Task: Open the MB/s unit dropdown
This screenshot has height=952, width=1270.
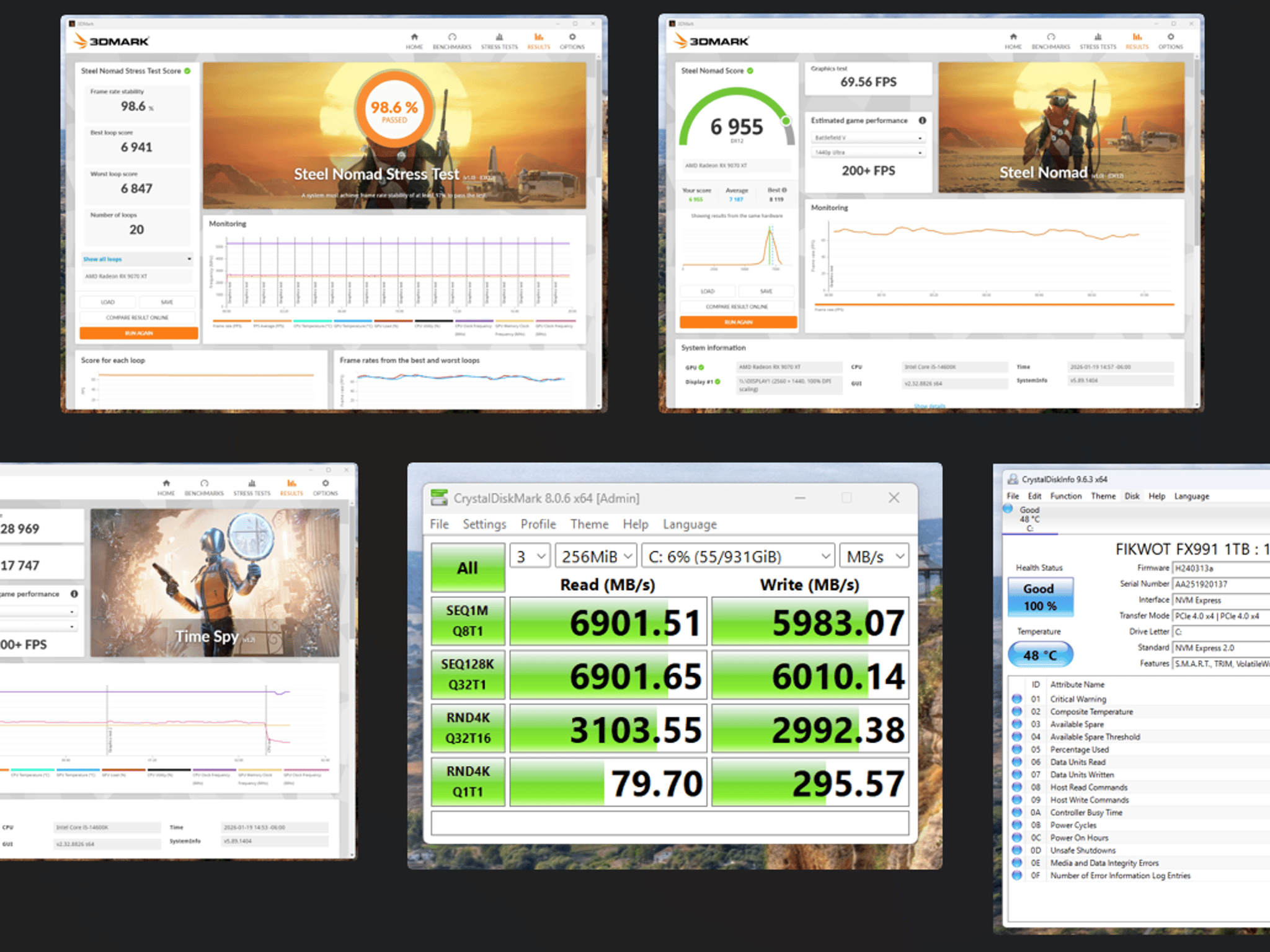Action: click(x=874, y=556)
